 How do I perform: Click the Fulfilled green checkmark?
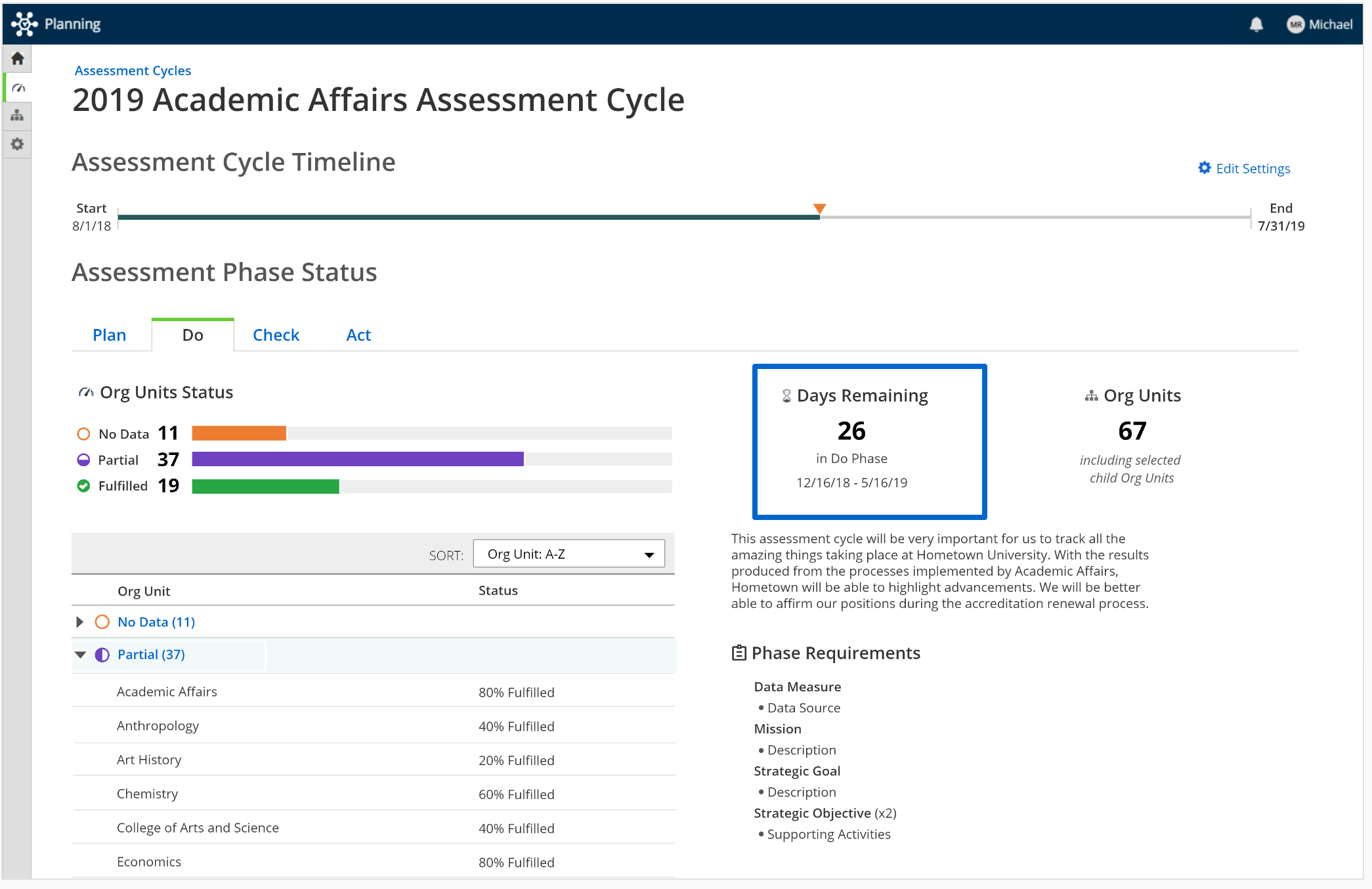83,486
